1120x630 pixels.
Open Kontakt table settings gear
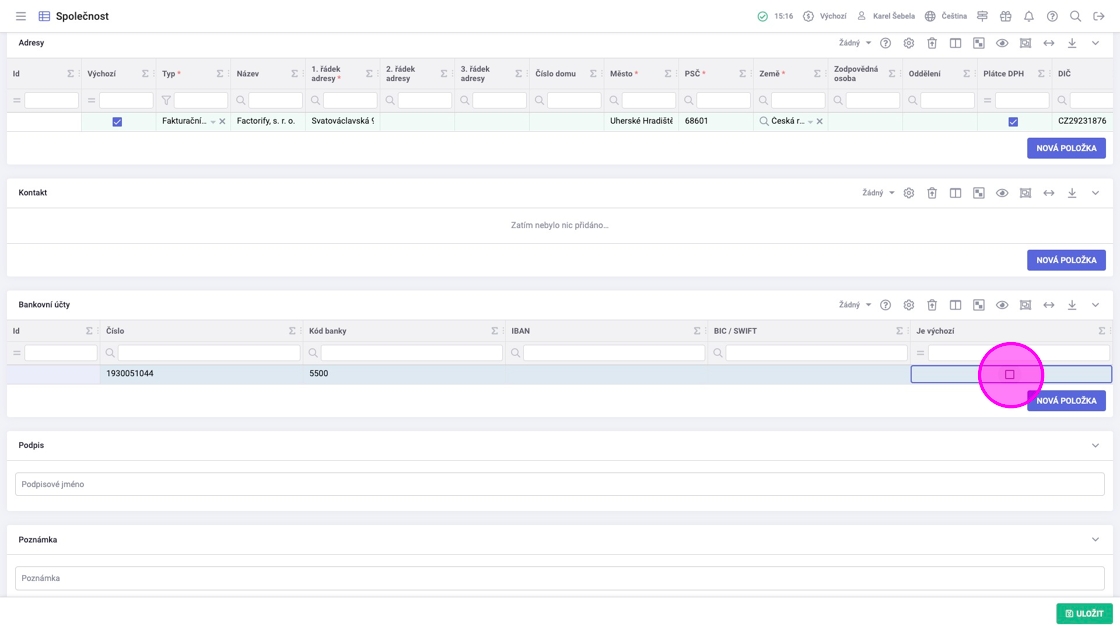coord(909,193)
